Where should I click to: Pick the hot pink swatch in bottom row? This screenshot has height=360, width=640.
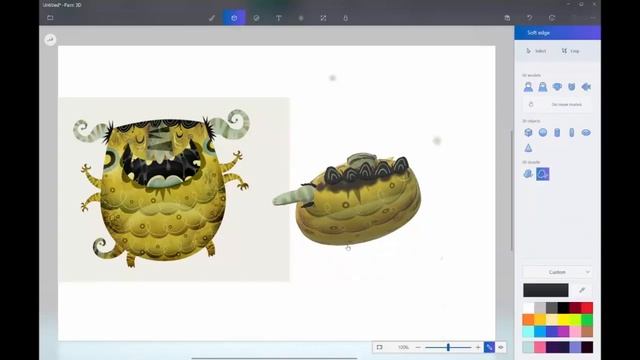[x=540, y=347]
